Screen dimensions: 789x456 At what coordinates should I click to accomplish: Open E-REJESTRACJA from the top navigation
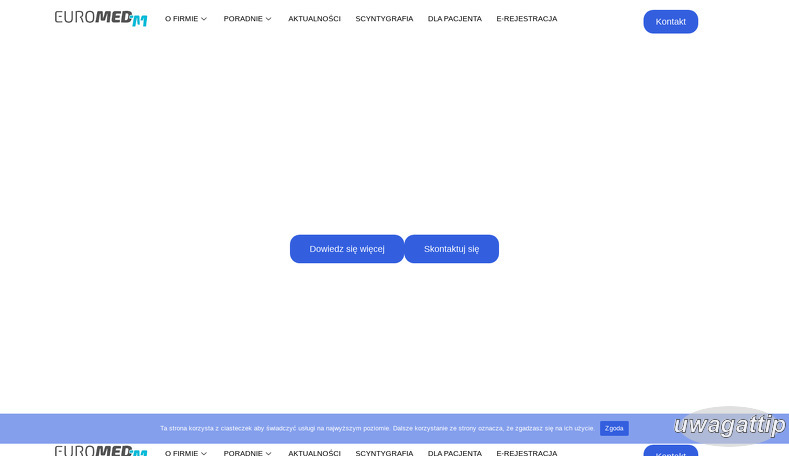coord(526,19)
